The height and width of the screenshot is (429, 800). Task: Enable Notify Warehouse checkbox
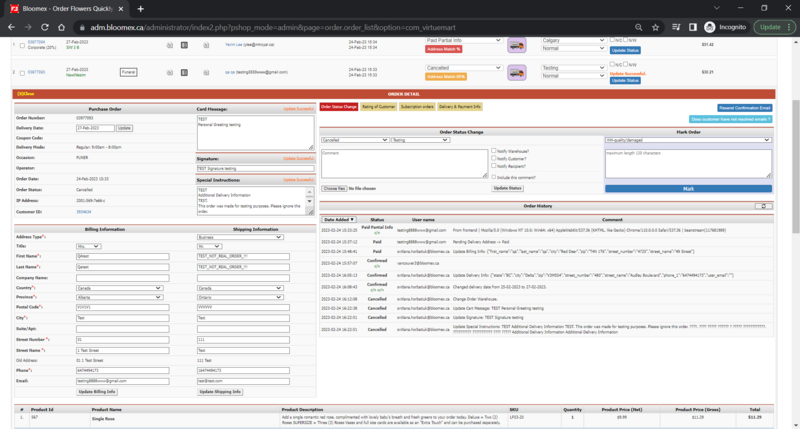493,151
